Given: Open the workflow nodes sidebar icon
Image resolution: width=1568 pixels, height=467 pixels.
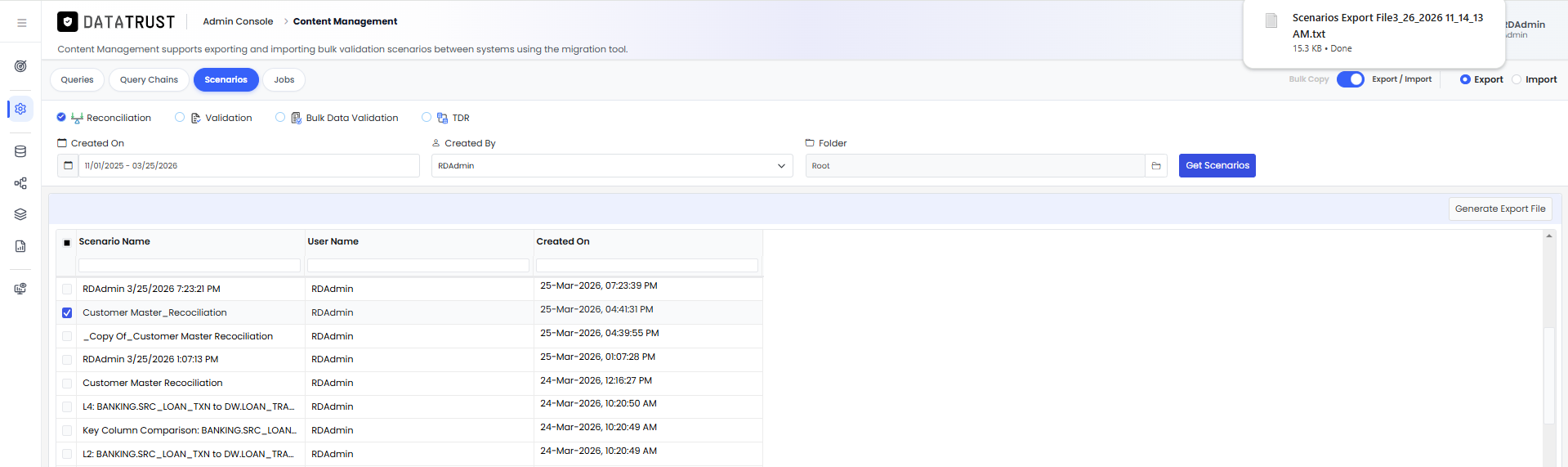Looking at the screenshot, I should 20,183.
